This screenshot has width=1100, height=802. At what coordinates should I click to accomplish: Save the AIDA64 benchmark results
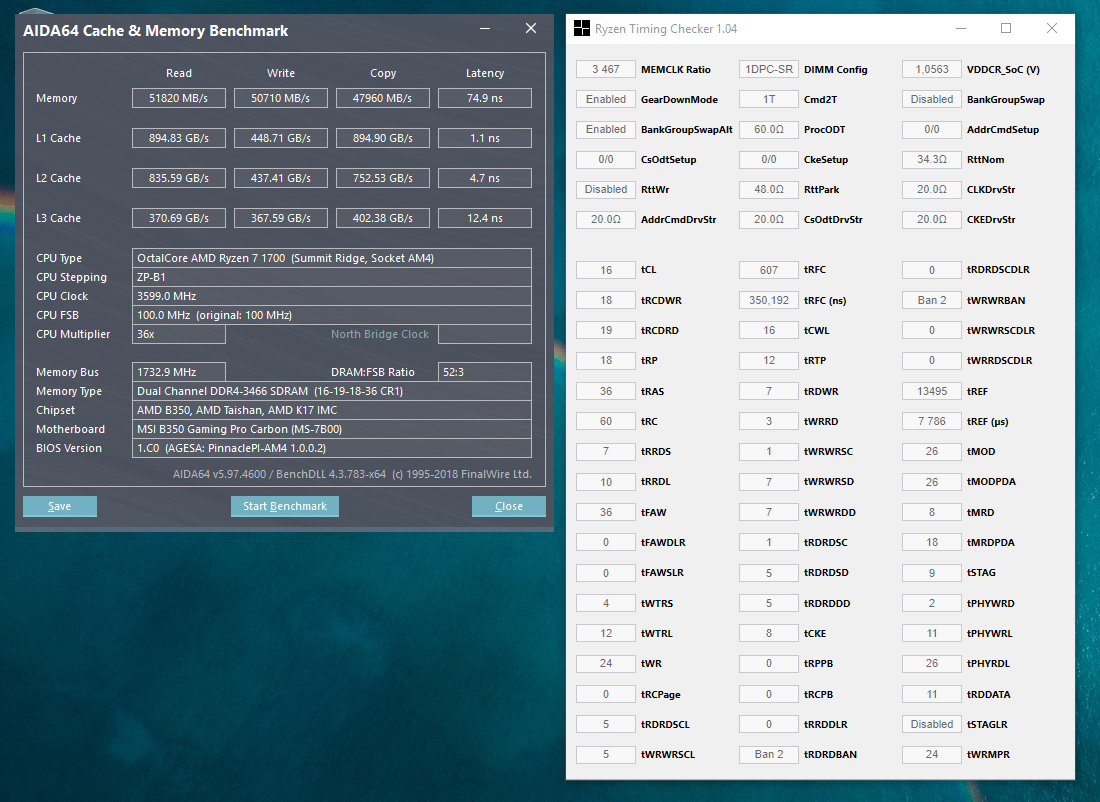[x=60, y=506]
